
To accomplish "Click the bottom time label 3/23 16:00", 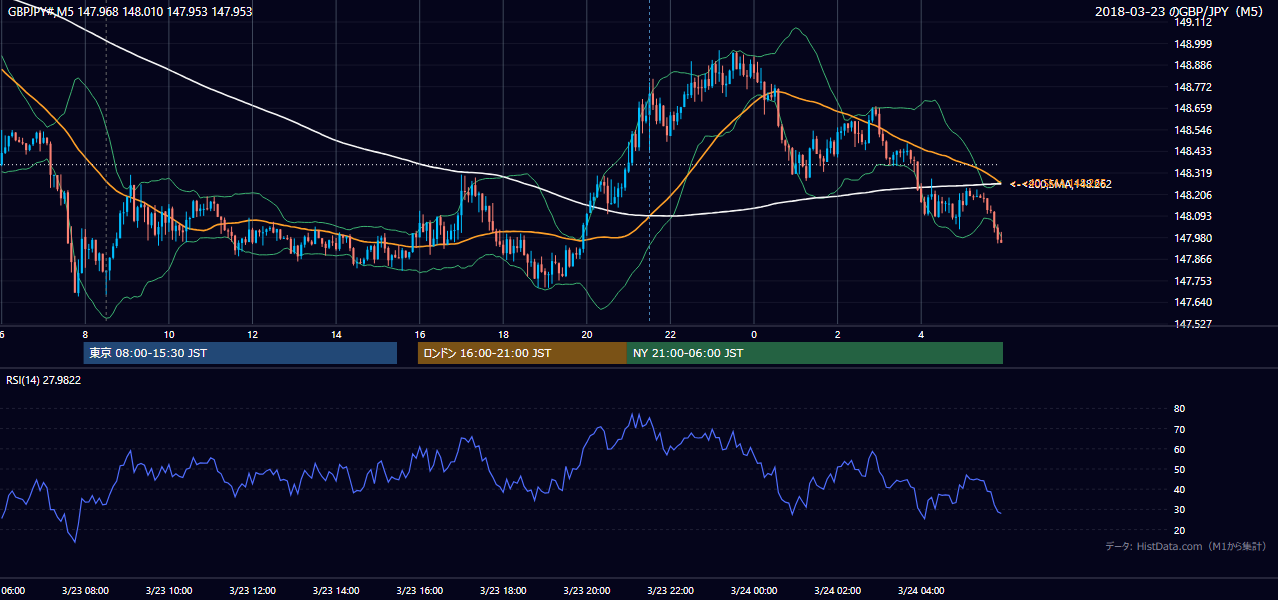I will (x=420, y=590).
